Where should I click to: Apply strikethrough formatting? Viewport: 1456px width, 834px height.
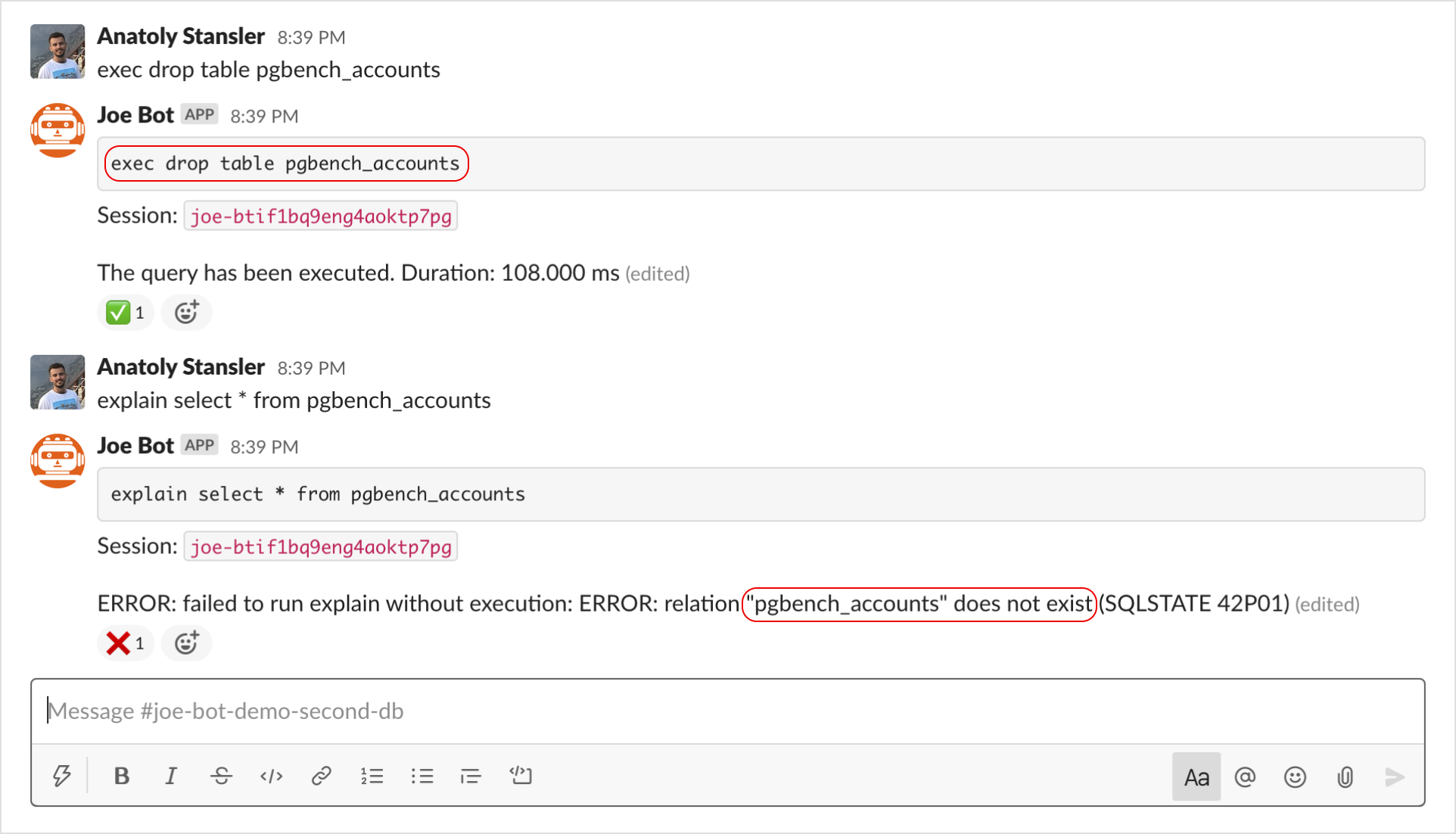coord(221,776)
